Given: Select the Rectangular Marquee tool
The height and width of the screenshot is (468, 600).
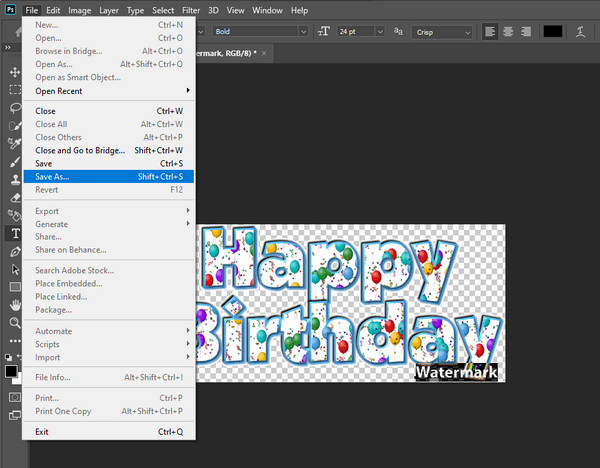Looking at the screenshot, I should [15, 90].
